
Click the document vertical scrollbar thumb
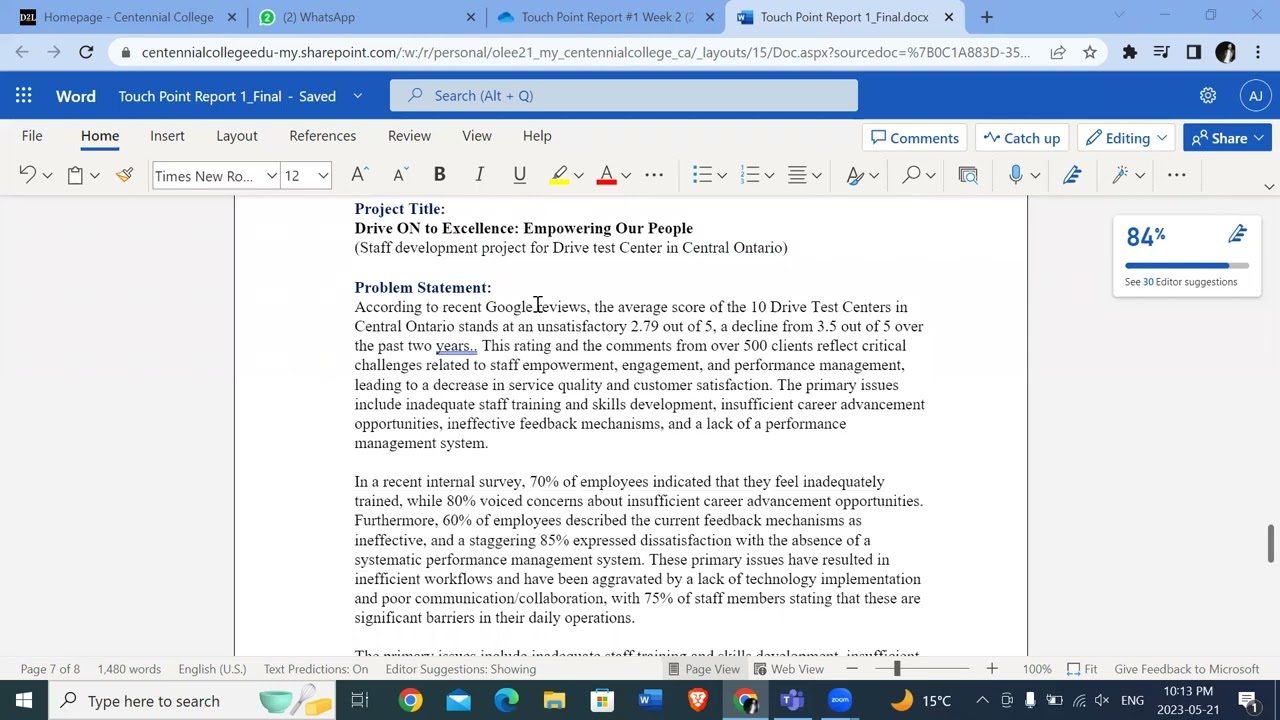pyautogui.click(x=1271, y=543)
